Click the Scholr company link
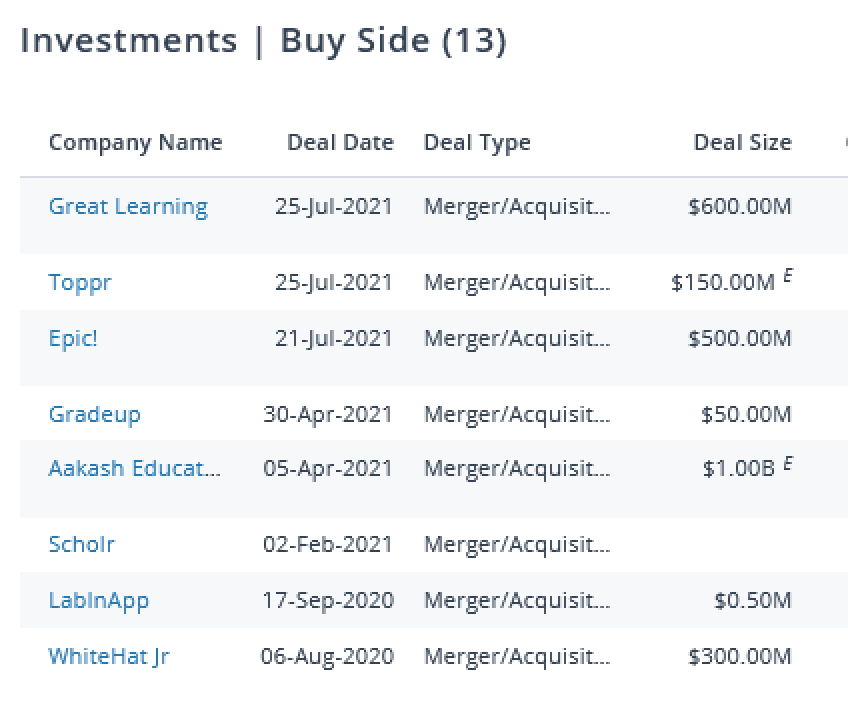 [x=81, y=544]
